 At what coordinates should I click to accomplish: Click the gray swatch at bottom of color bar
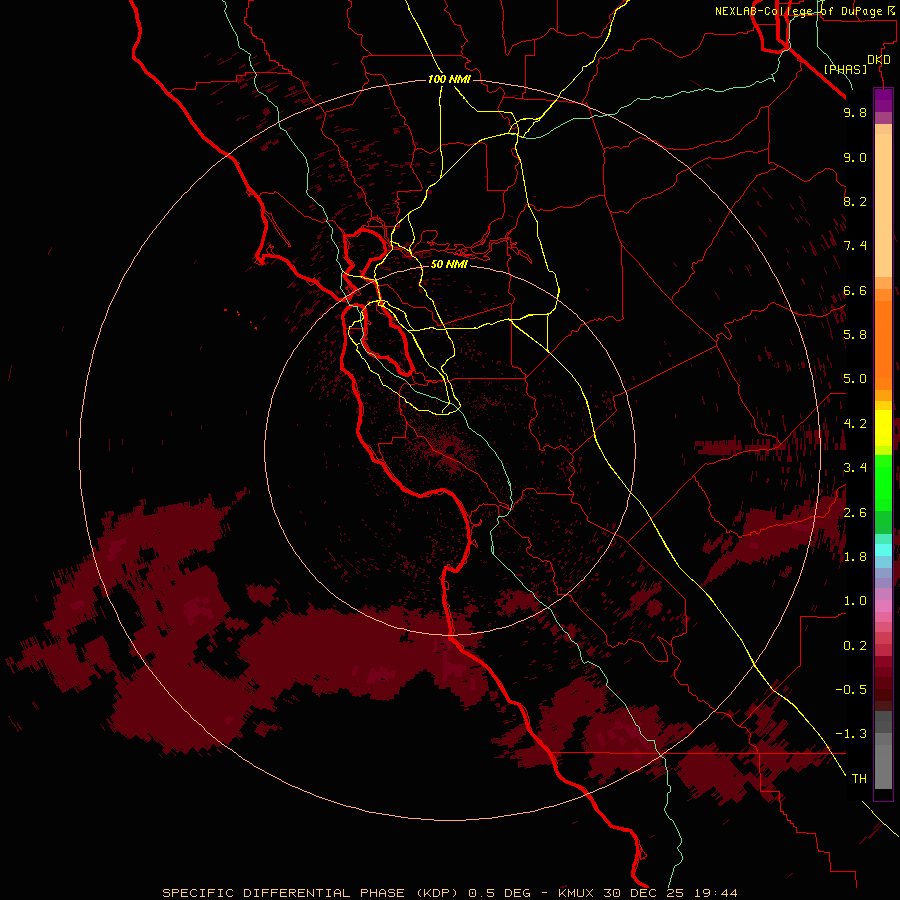point(883,766)
